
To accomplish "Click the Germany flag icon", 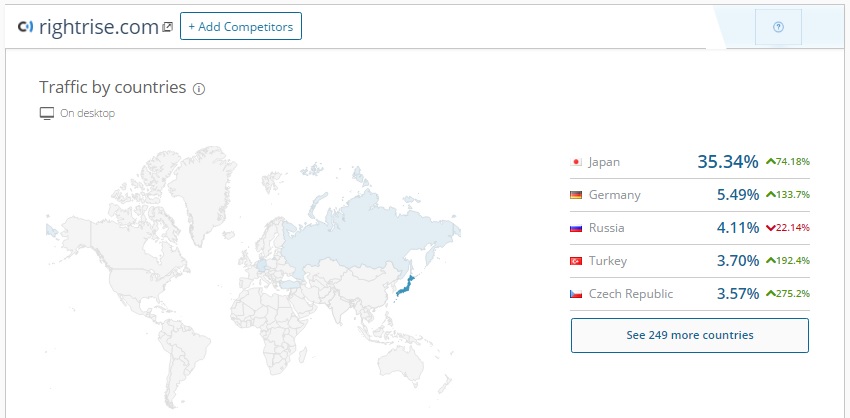I will pos(576,195).
